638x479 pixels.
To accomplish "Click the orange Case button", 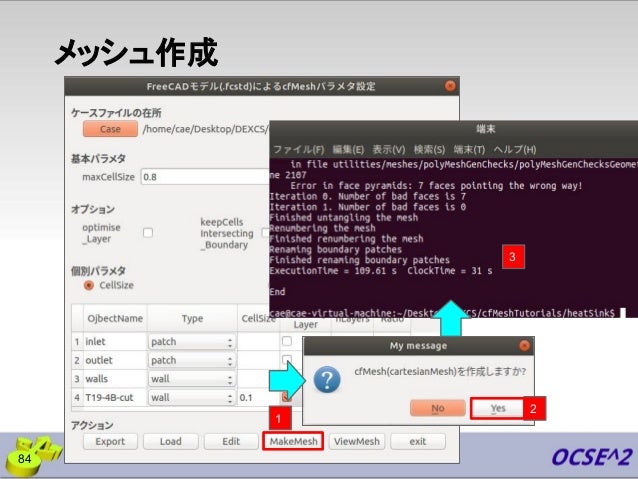I will (110, 129).
